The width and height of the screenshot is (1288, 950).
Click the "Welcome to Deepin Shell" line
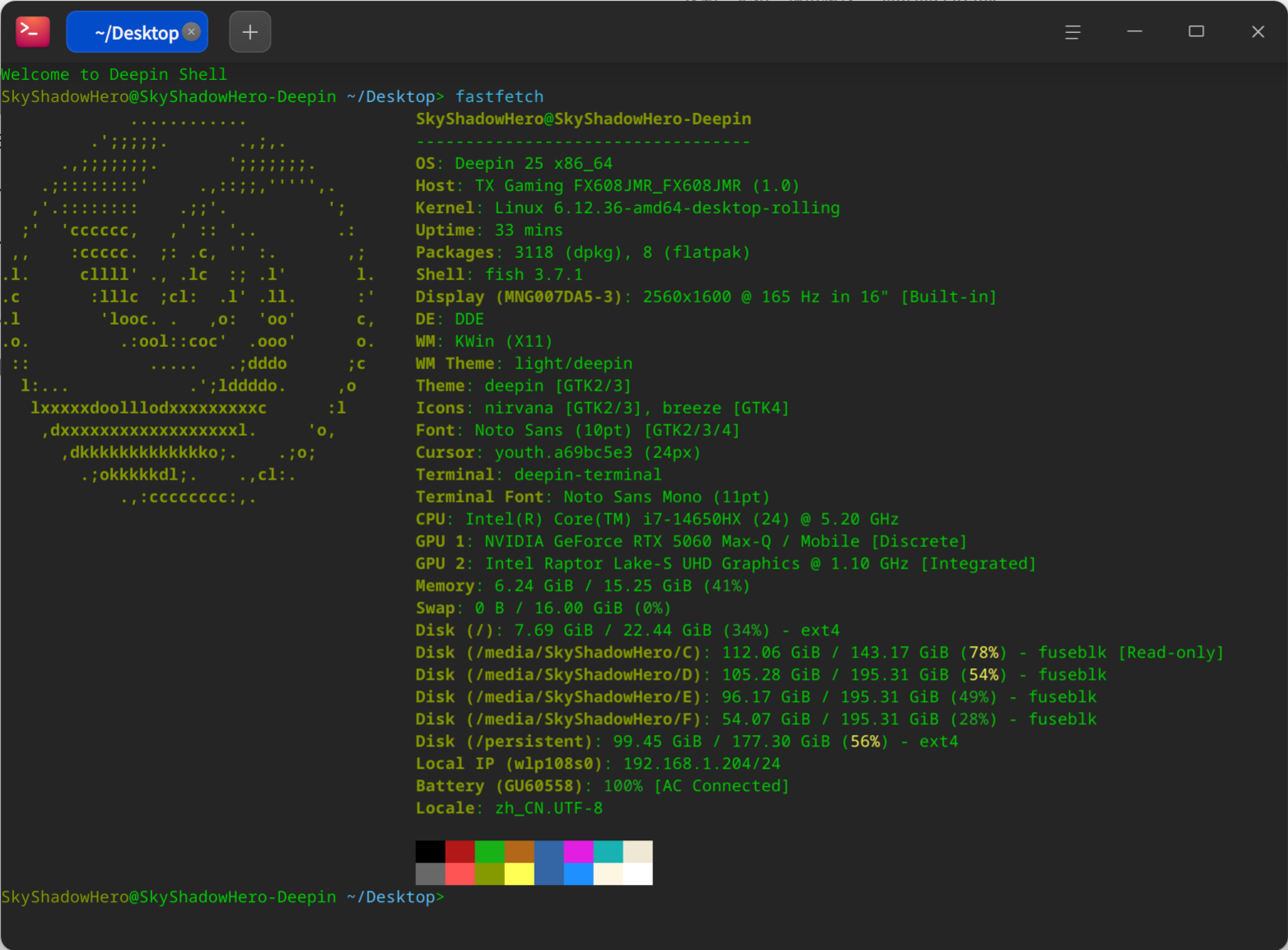point(114,74)
